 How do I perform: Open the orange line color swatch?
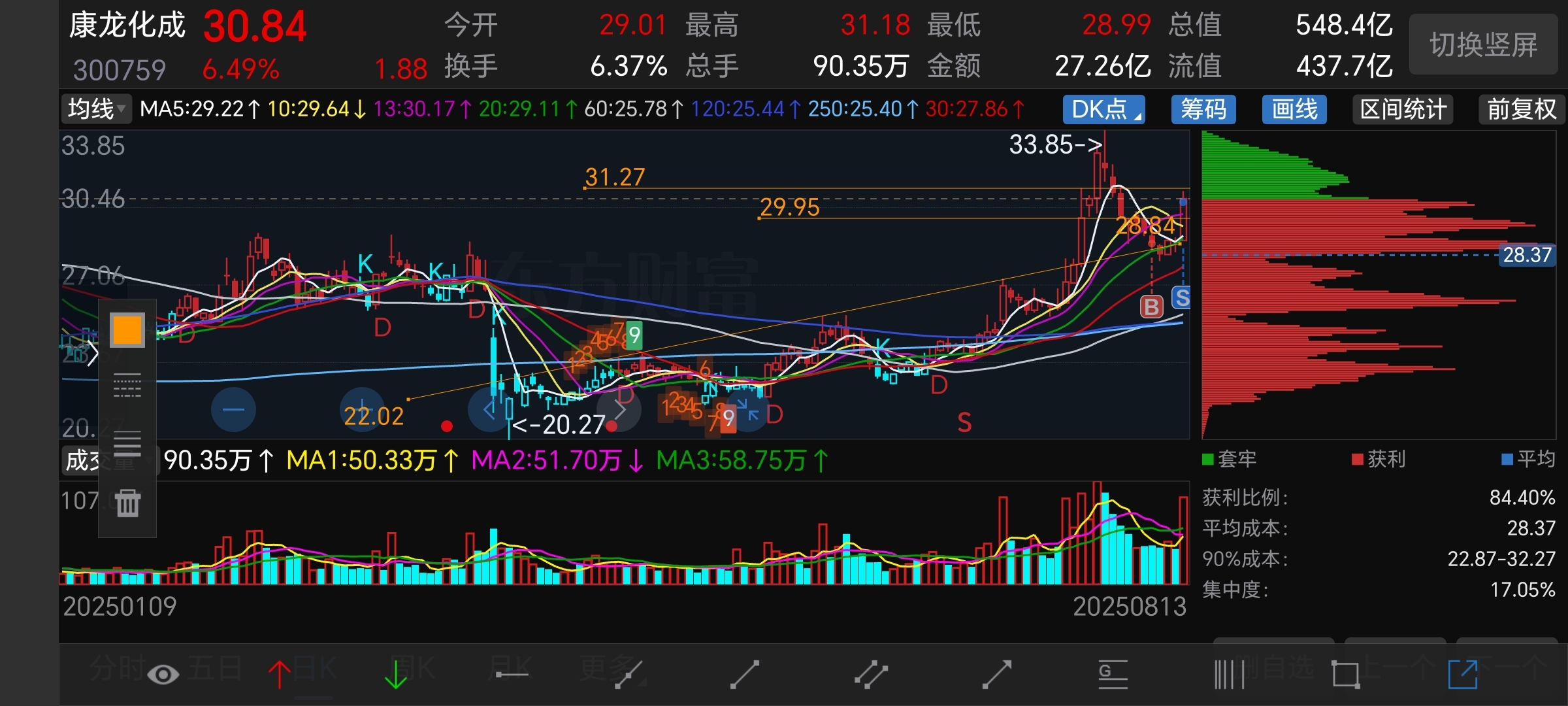pyautogui.click(x=127, y=329)
